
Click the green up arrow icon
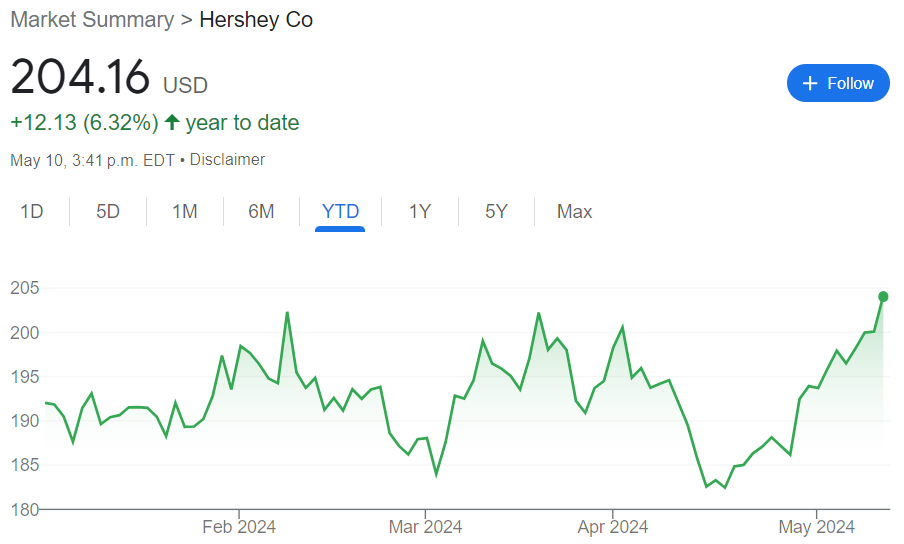172,123
